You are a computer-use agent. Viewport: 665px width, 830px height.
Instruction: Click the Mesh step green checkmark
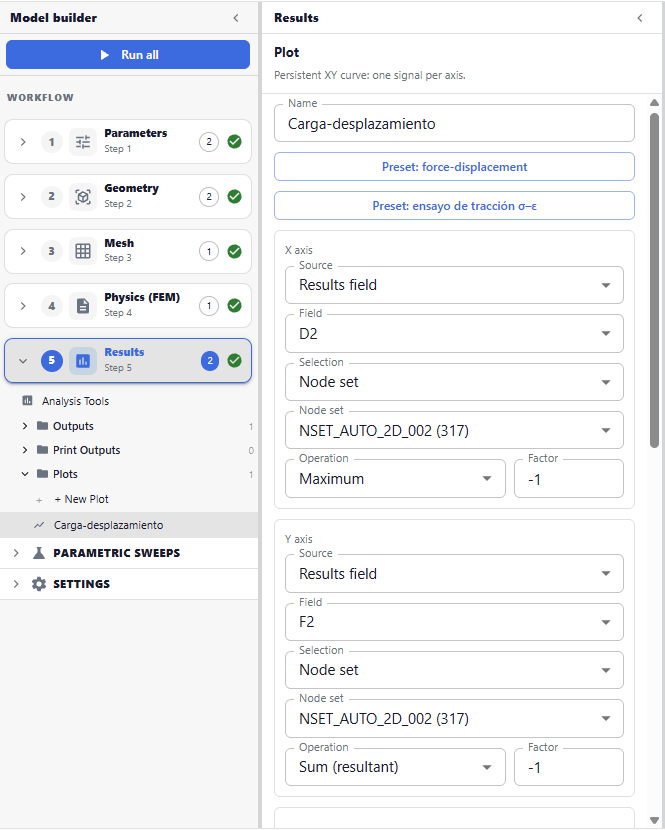point(235,251)
